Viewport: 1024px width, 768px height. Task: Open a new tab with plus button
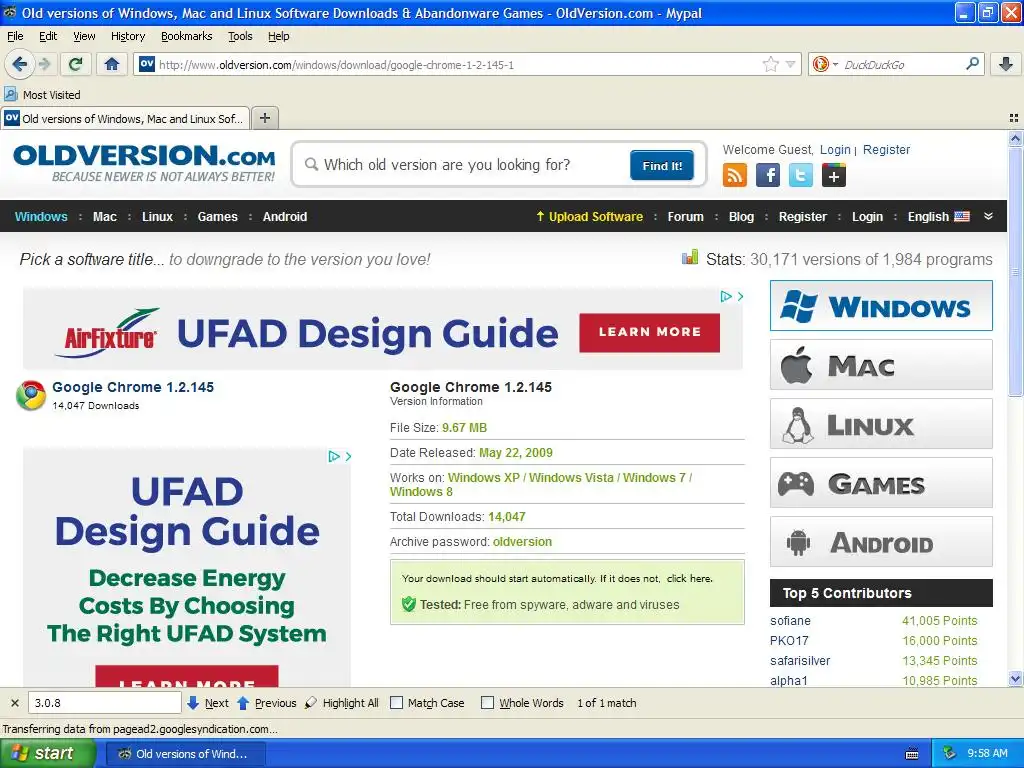coord(264,118)
